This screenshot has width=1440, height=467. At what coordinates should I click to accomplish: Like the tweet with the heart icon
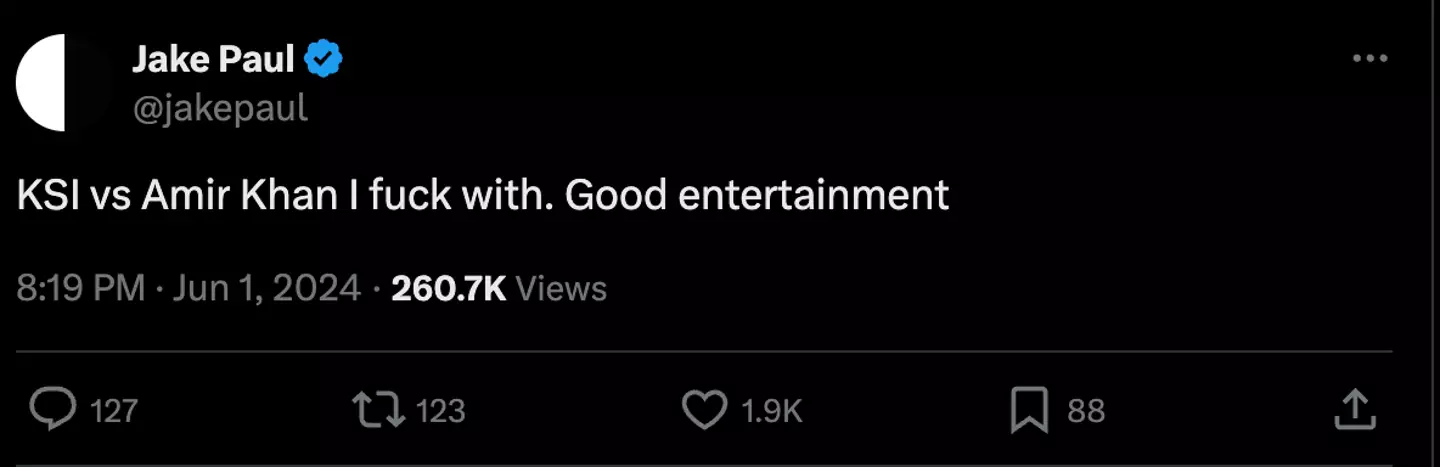pos(703,410)
